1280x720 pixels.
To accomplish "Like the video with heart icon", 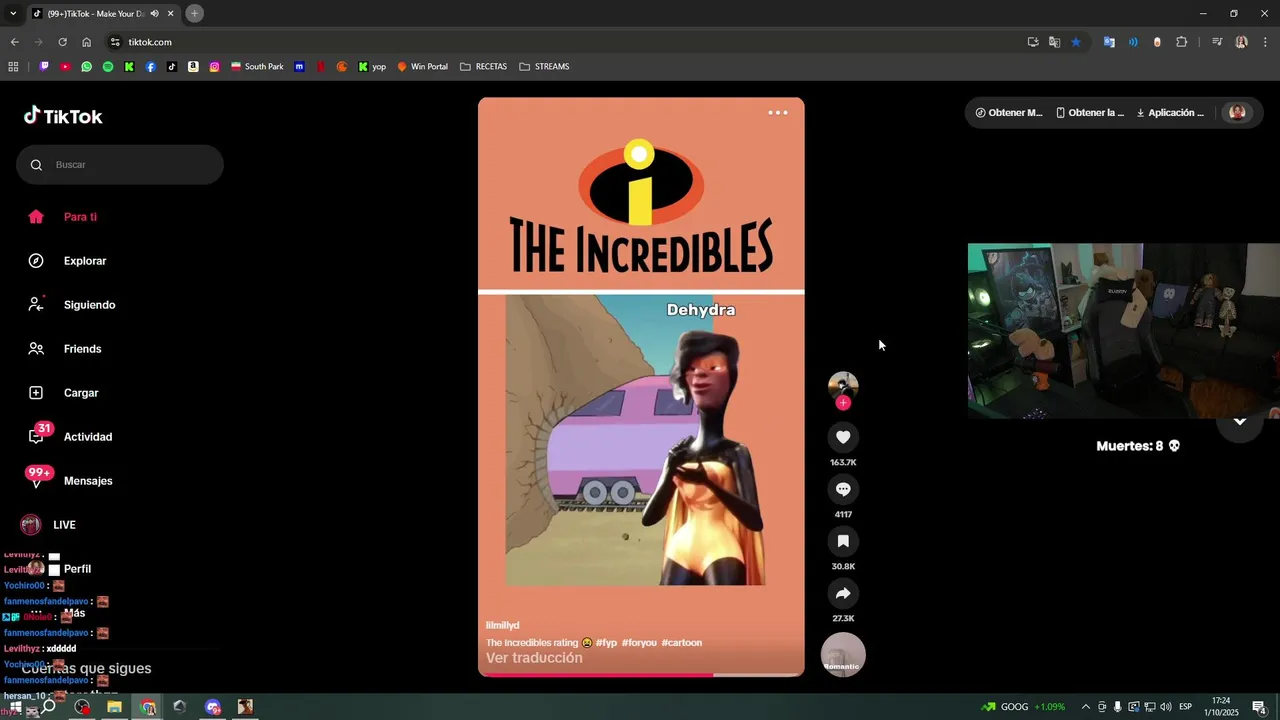I will (843, 437).
